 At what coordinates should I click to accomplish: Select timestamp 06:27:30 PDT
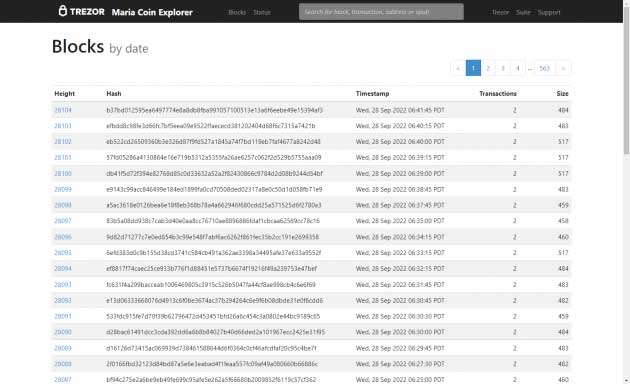coord(400,364)
